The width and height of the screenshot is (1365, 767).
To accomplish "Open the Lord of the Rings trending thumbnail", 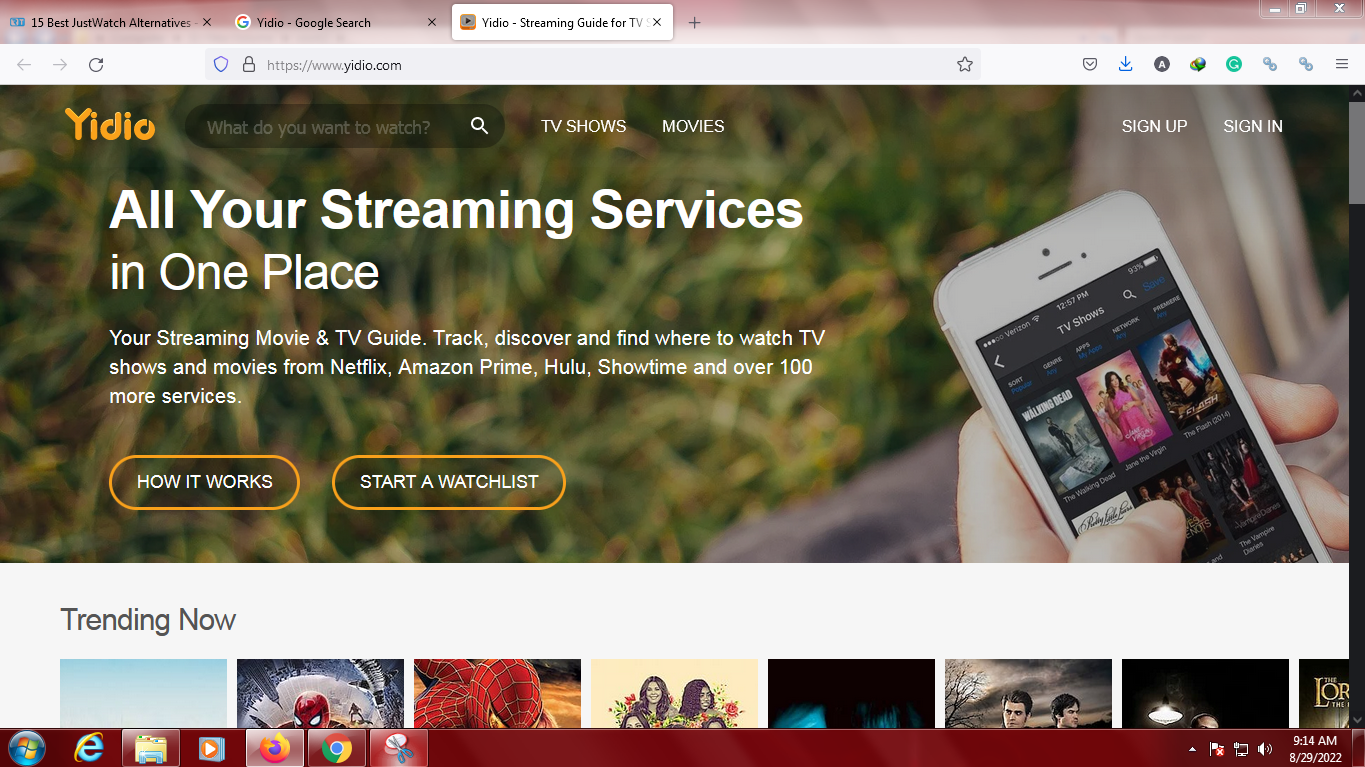I will pos(1325,693).
